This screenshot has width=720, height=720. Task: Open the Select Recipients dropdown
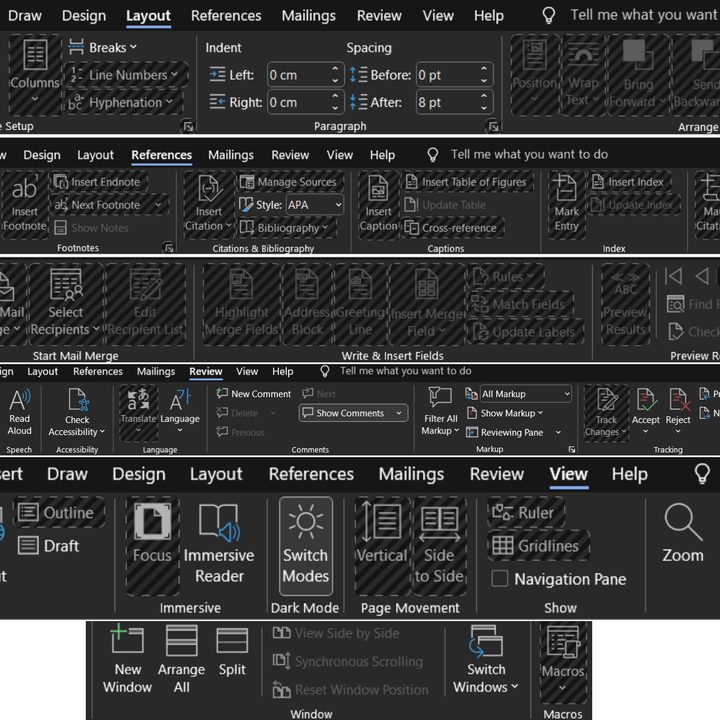(x=66, y=303)
